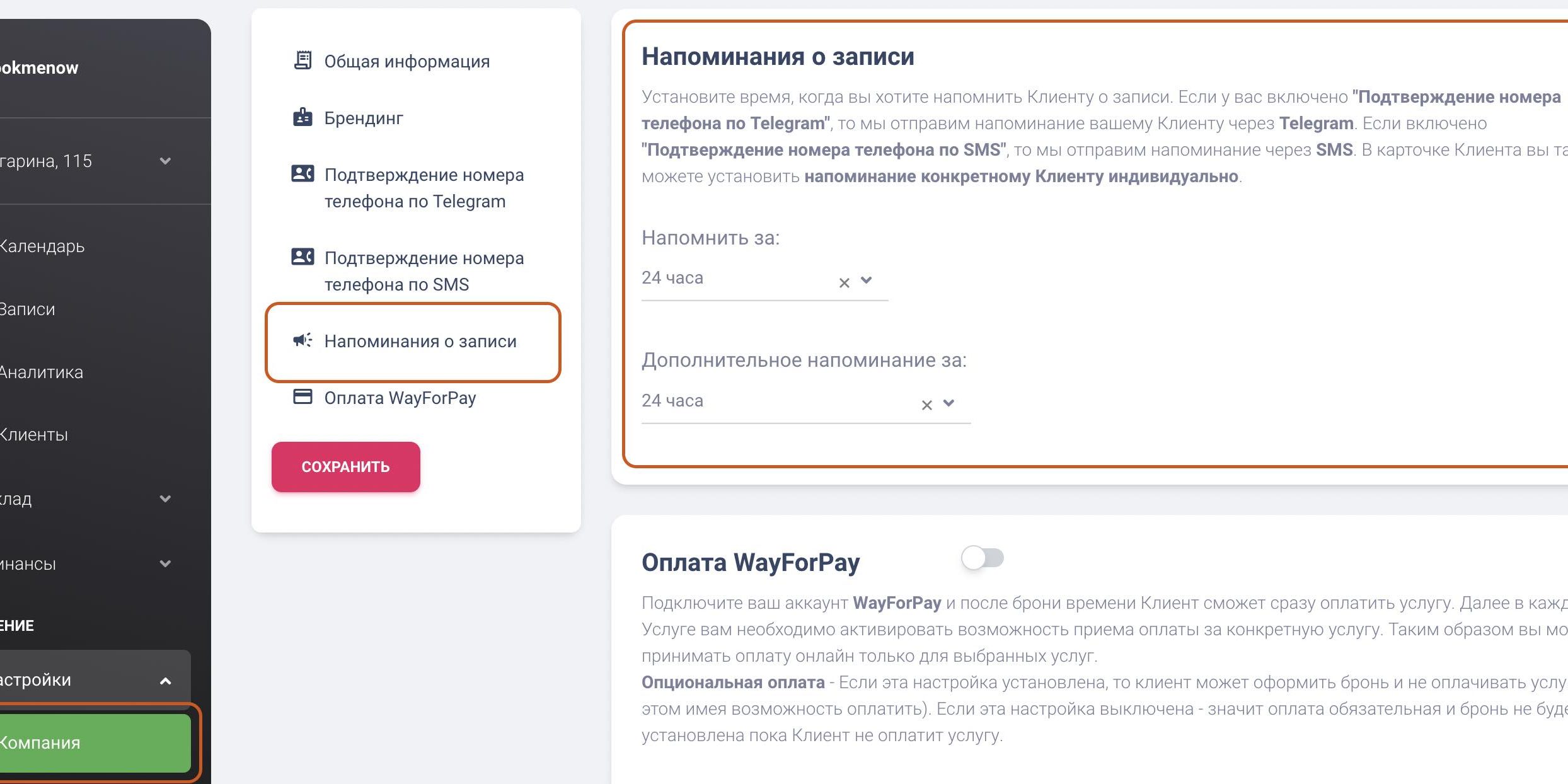Click the WayForPay credit card icon
The width and height of the screenshot is (1568, 784).
point(303,397)
